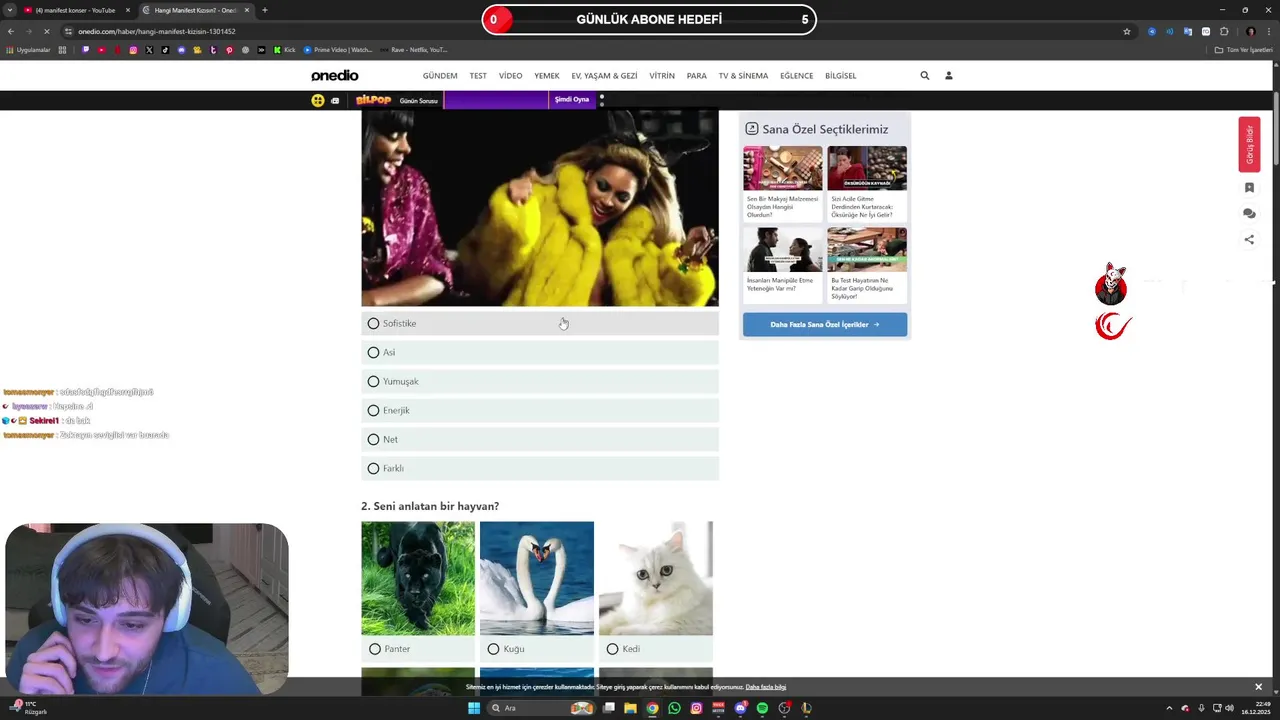The height and width of the screenshot is (720, 1280).
Task: Click the Şimdi Oyna button
Action: point(572,100)
